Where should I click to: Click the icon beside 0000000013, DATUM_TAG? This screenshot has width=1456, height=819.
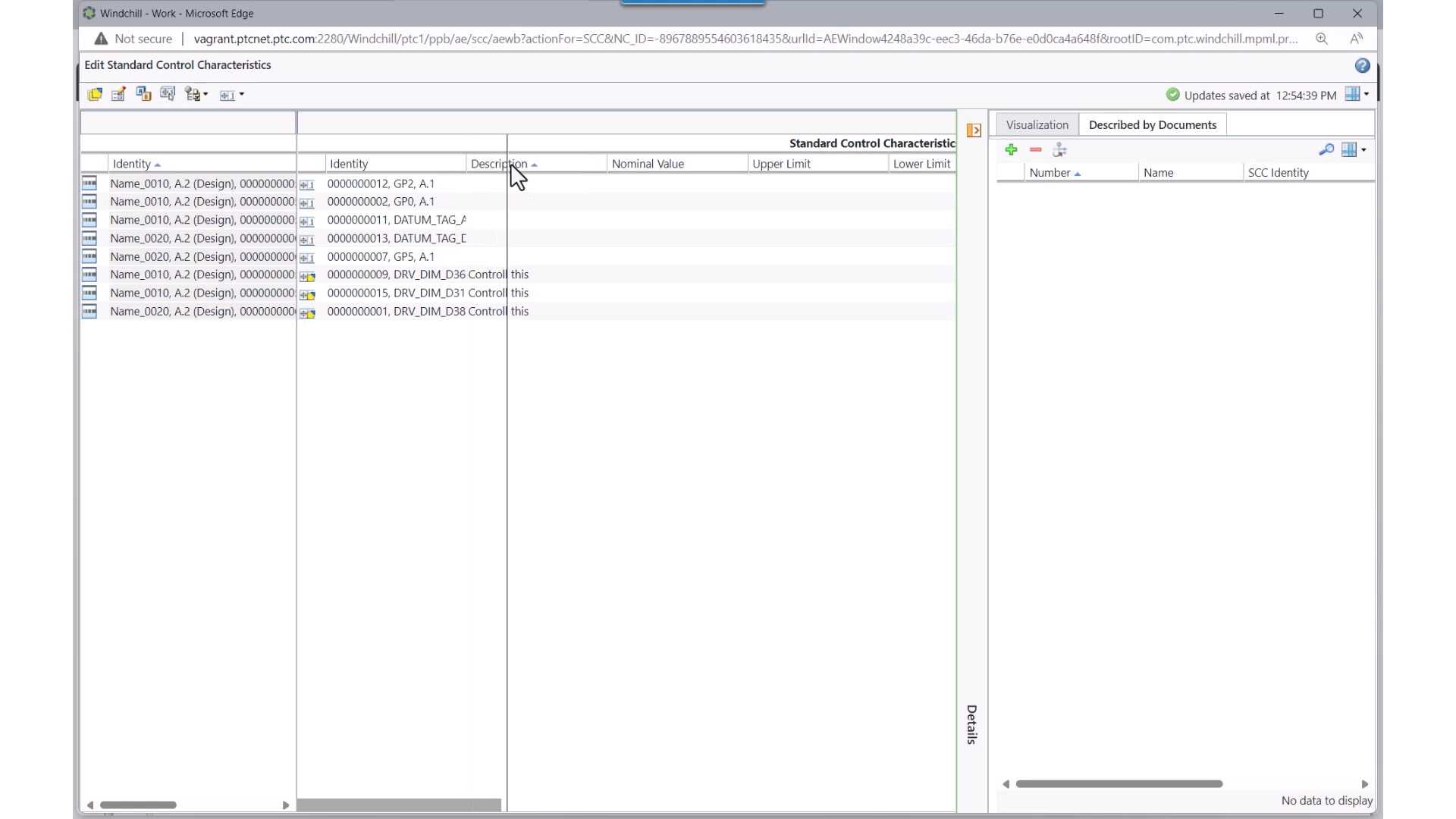point(306,240)
